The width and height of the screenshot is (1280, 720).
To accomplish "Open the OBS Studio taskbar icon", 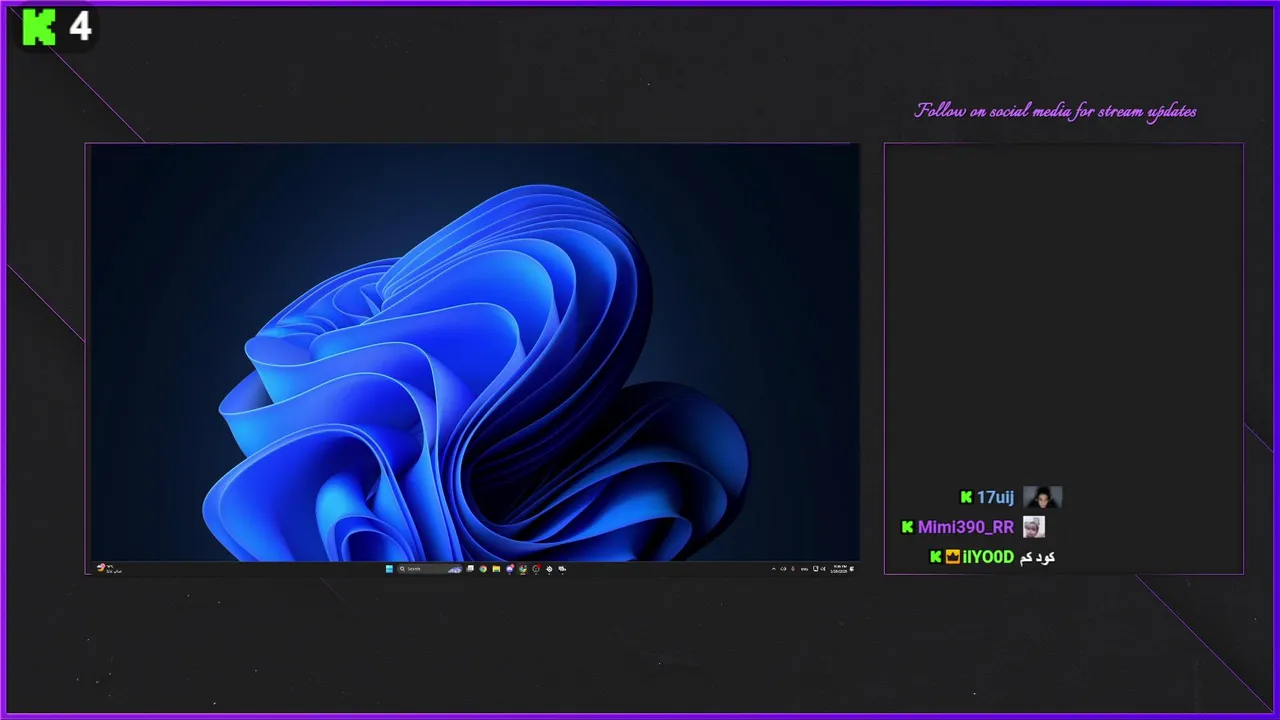I will coord(536,569).
